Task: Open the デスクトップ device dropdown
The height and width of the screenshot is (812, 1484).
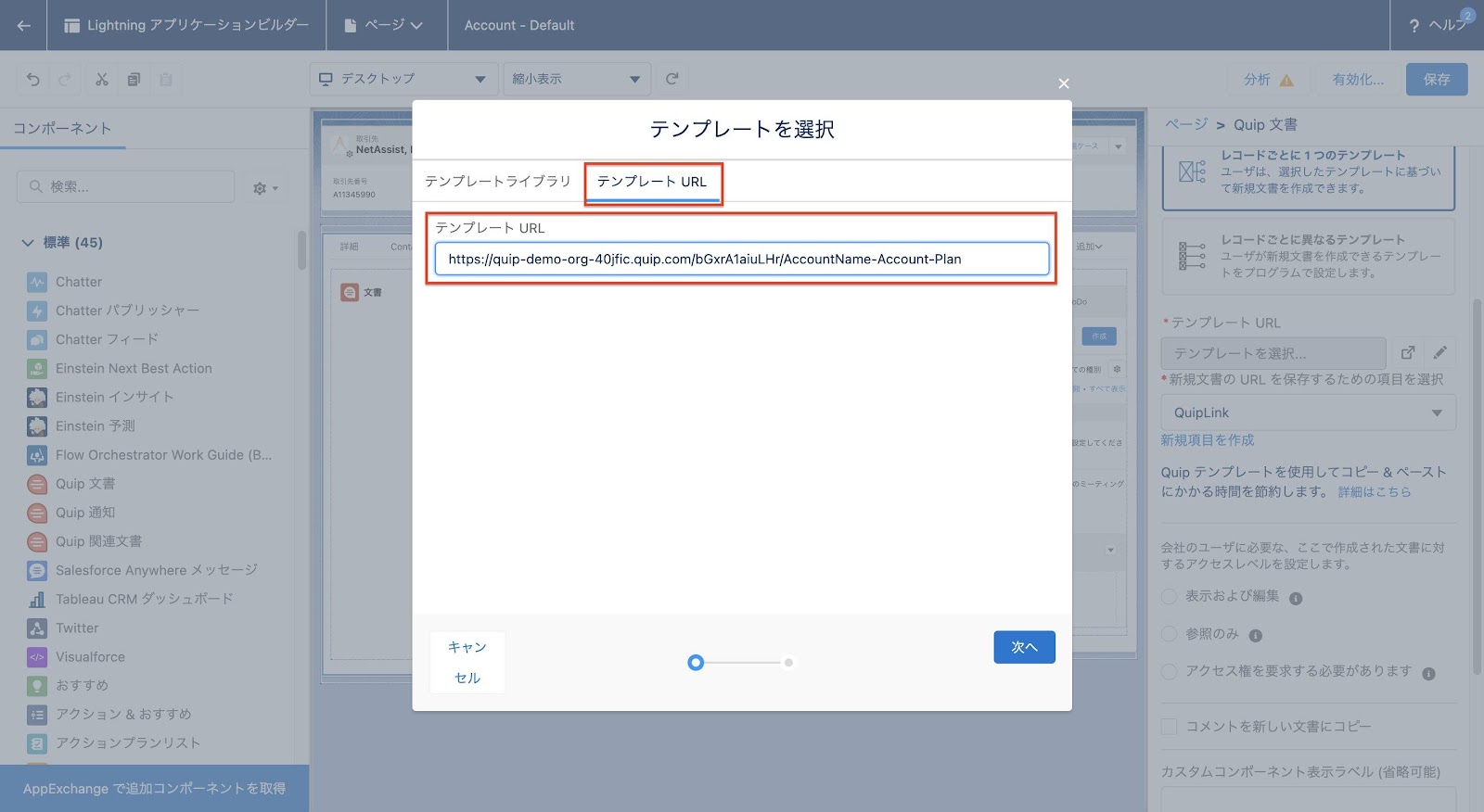Action: coord(403,79)
